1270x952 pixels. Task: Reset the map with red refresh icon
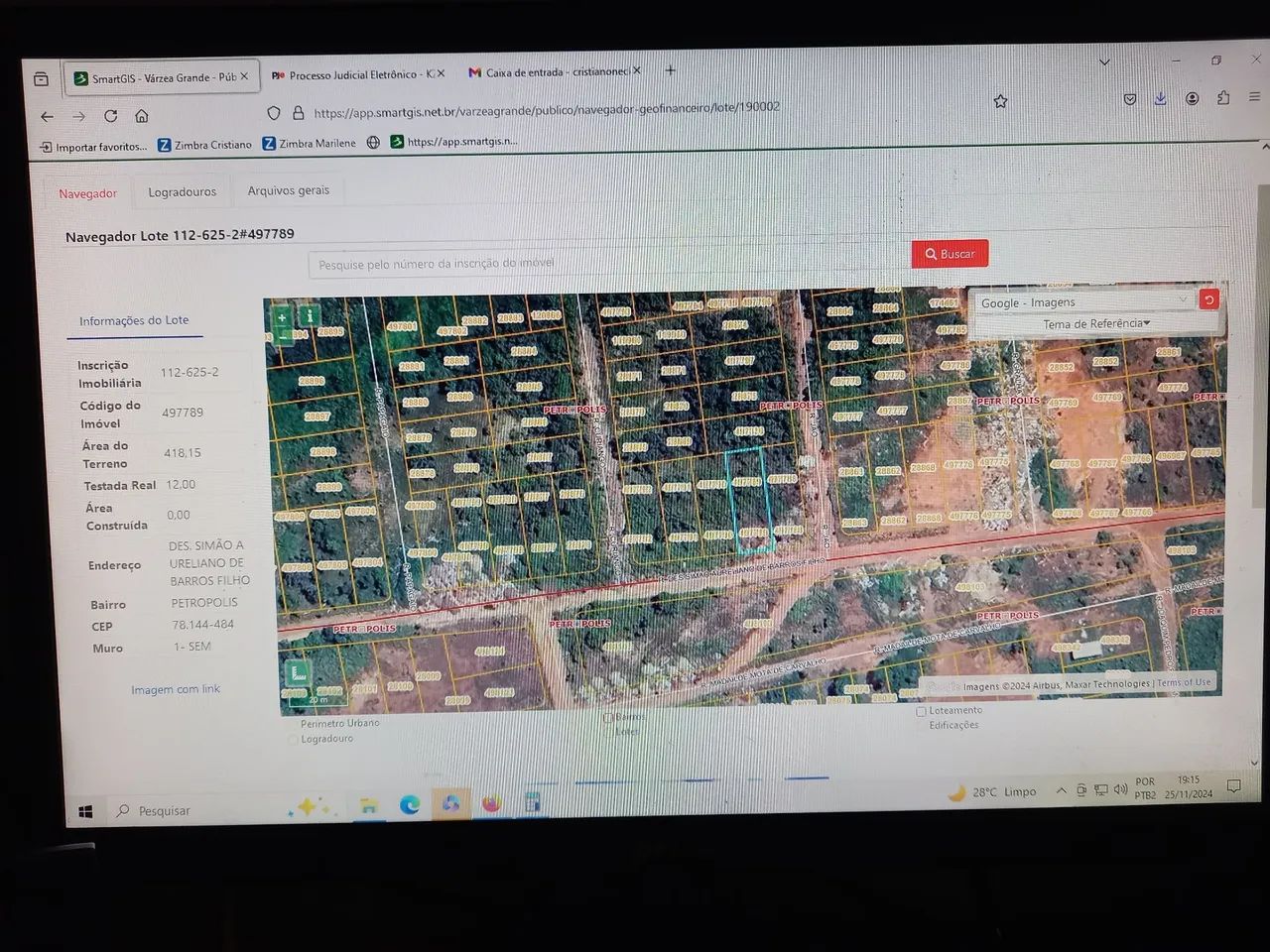pyautogui.click(x=1208, y=299)
